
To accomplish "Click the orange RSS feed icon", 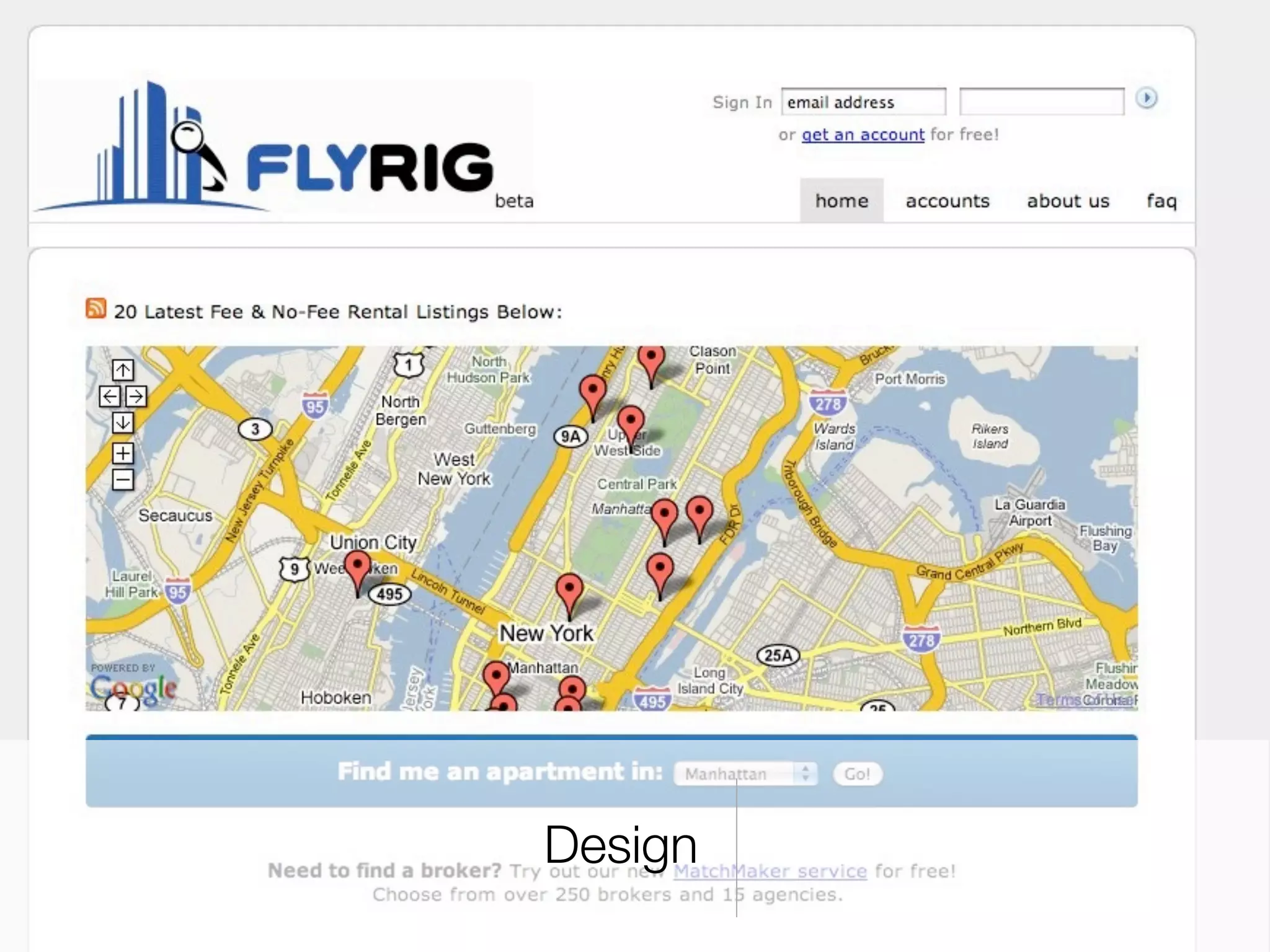I will click(95, 308).
